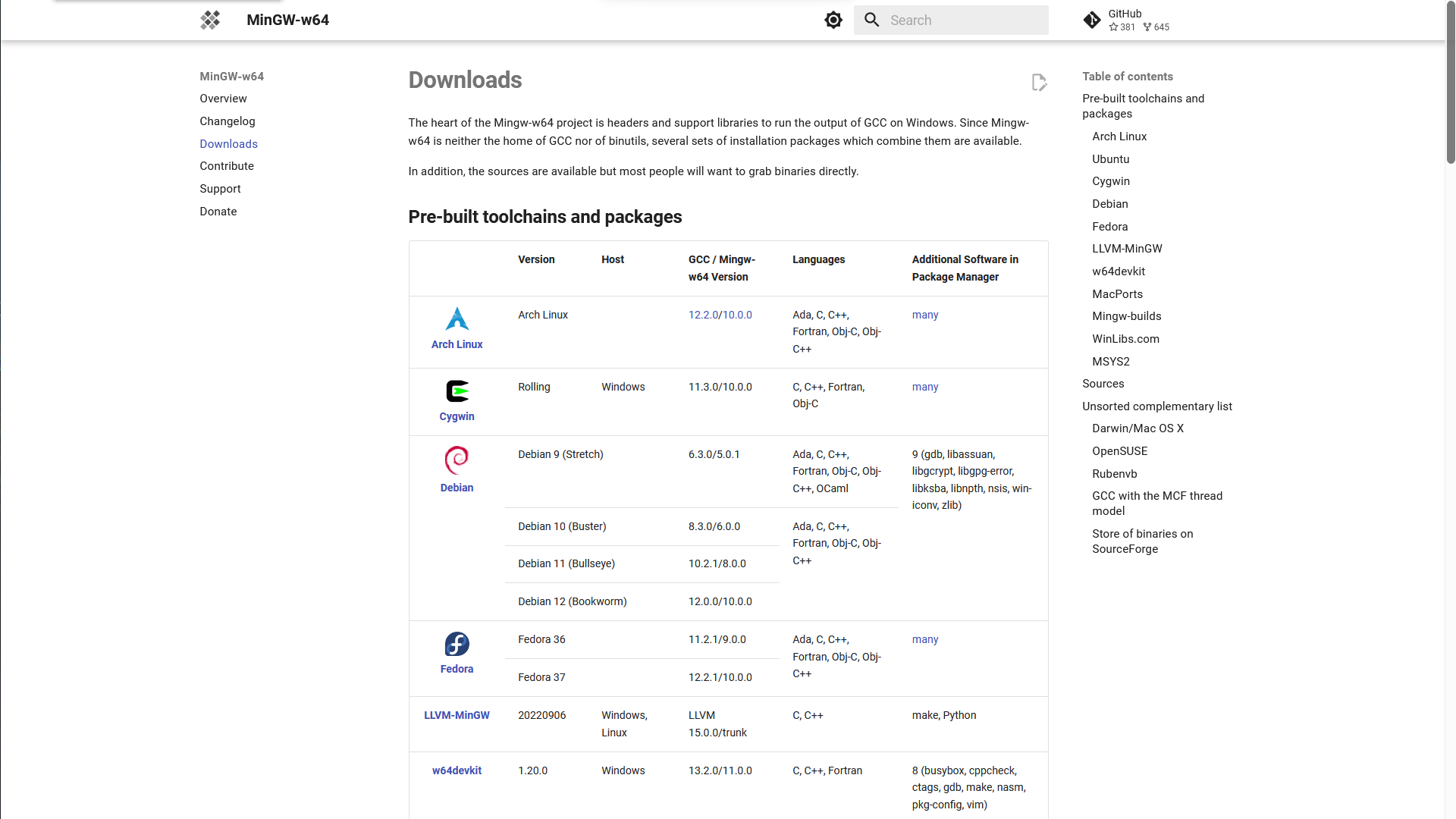Jump to Cygwin in table of contents
This screenshot has height=819, width=1456.
tap(1111, 181)
